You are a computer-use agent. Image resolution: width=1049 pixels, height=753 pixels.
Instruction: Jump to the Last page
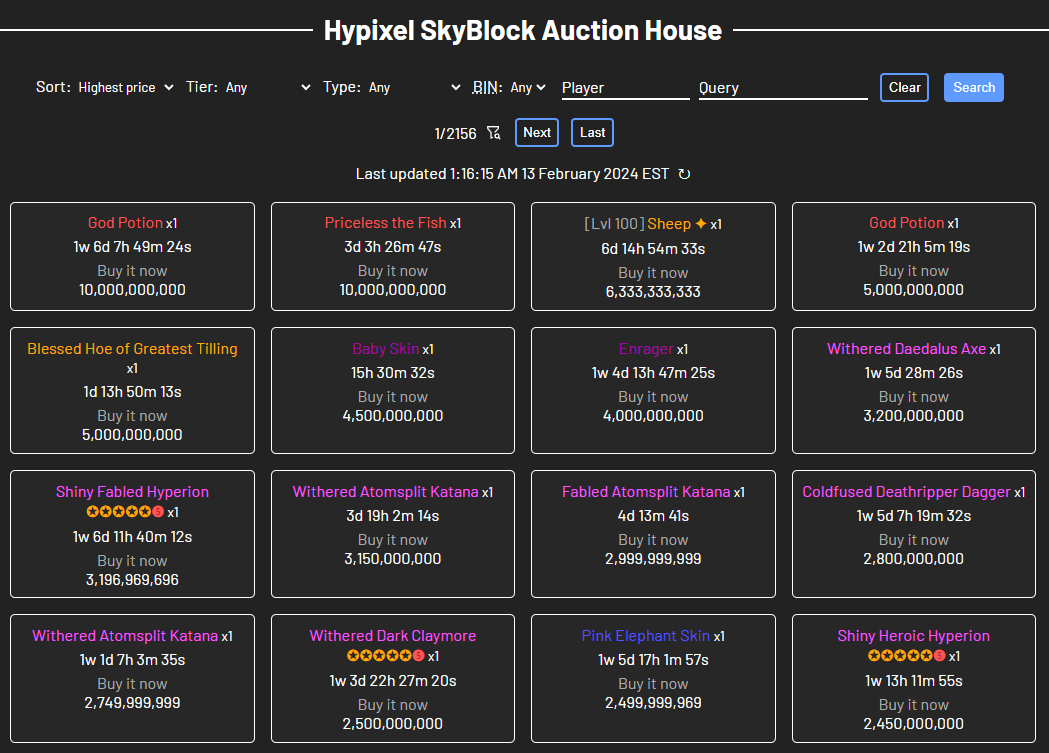point(592,132)
